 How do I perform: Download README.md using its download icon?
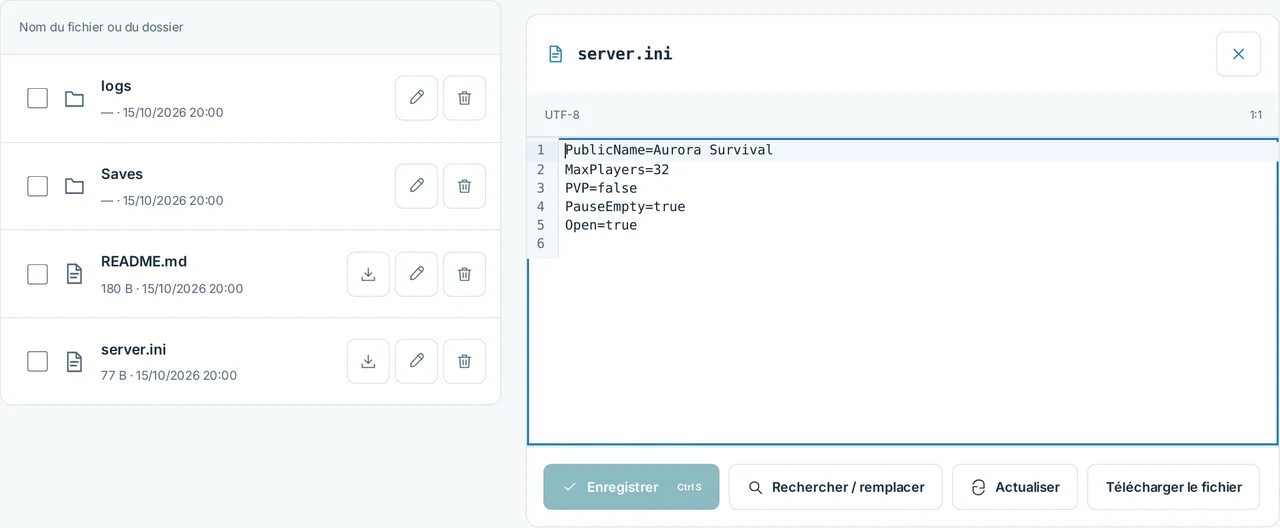pyautogui.click(x=368, y=274)
